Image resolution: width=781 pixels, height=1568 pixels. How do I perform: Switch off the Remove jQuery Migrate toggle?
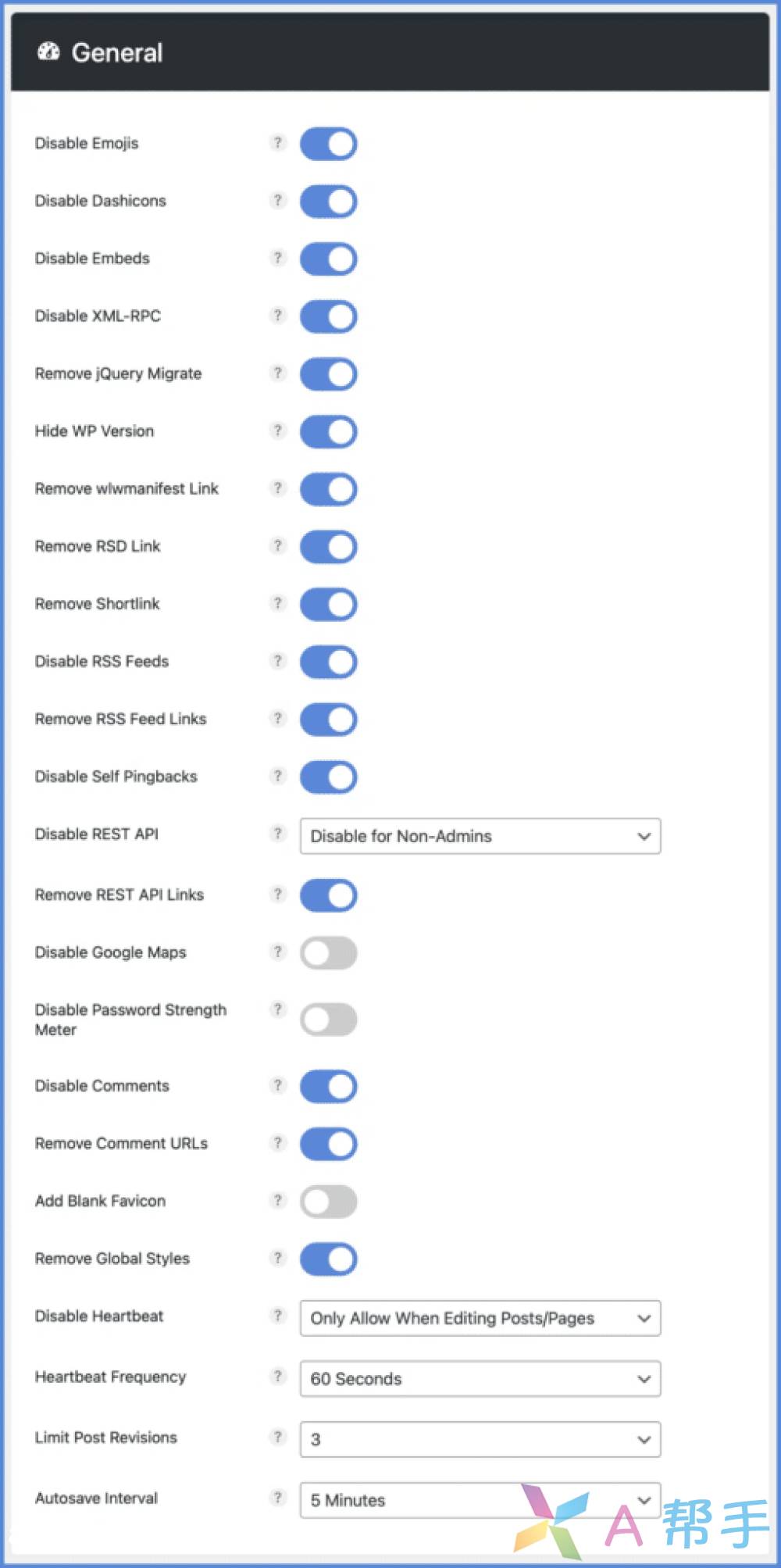click(329, 373)
